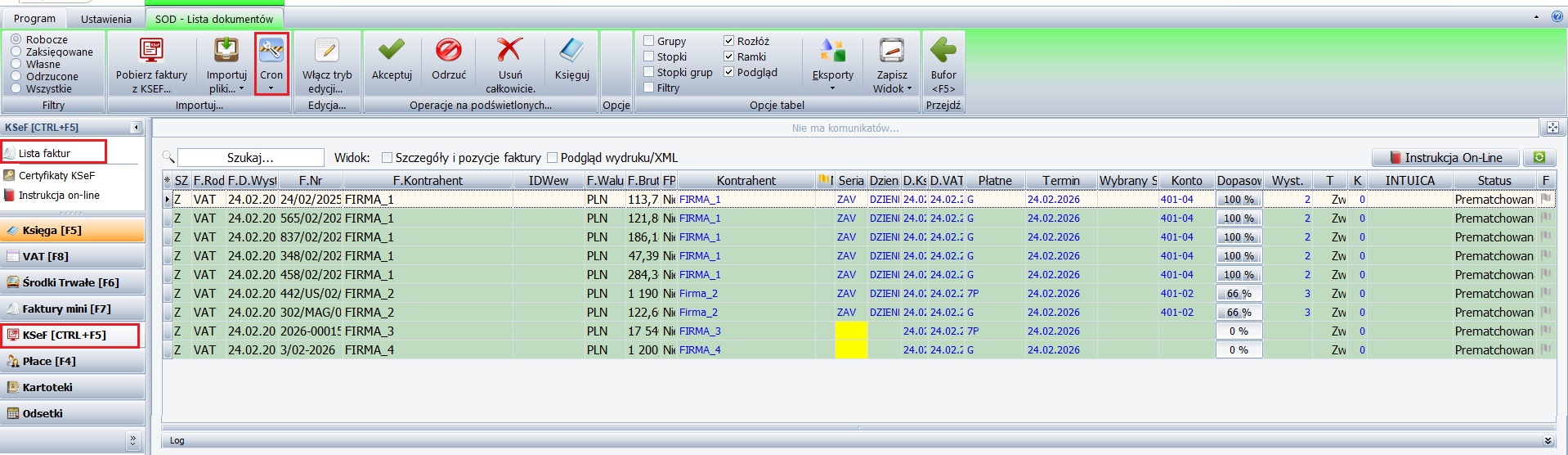Click the search magnifier icon

(168, 157)
